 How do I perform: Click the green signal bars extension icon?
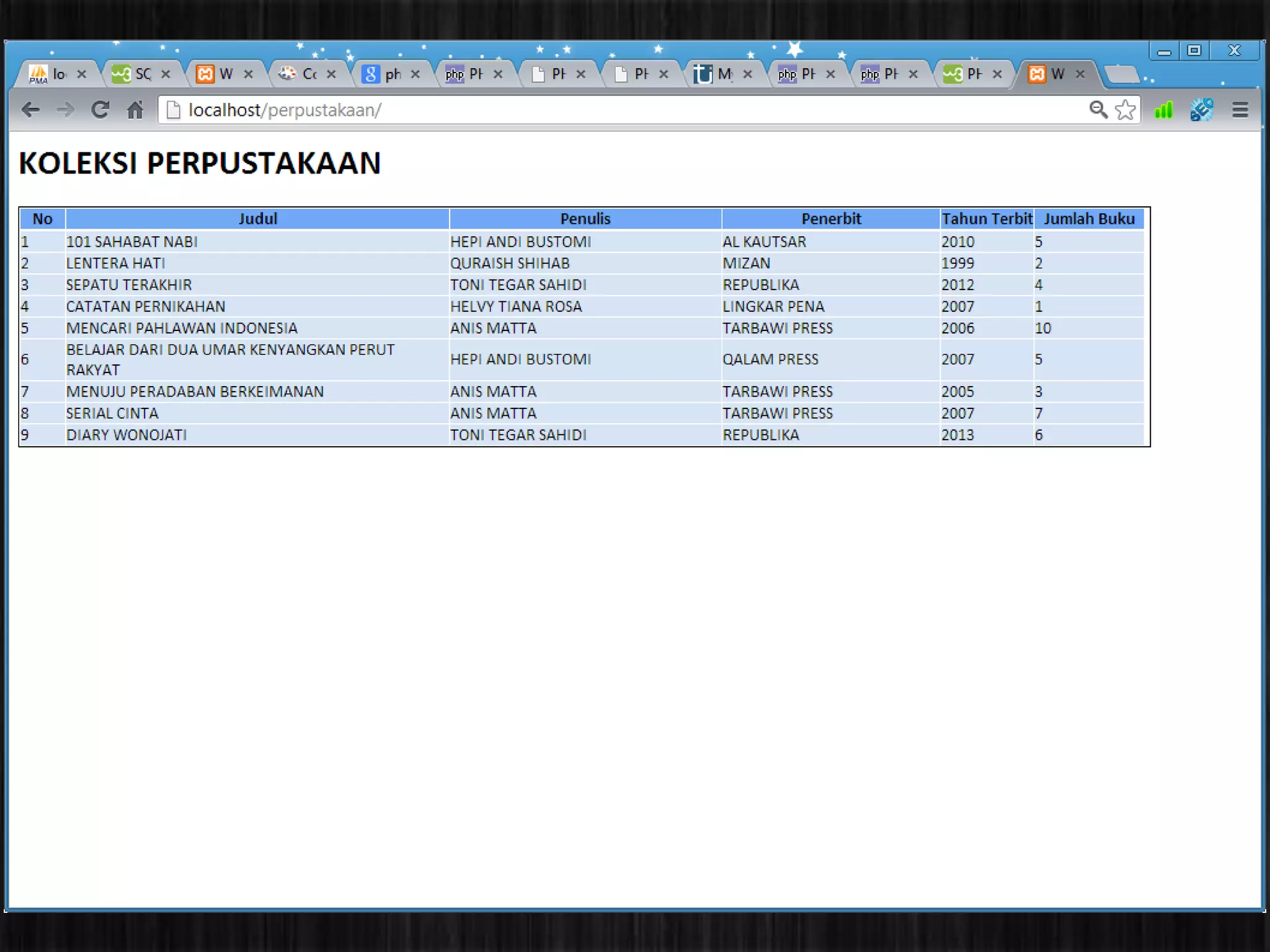[x=1163, y=110]
